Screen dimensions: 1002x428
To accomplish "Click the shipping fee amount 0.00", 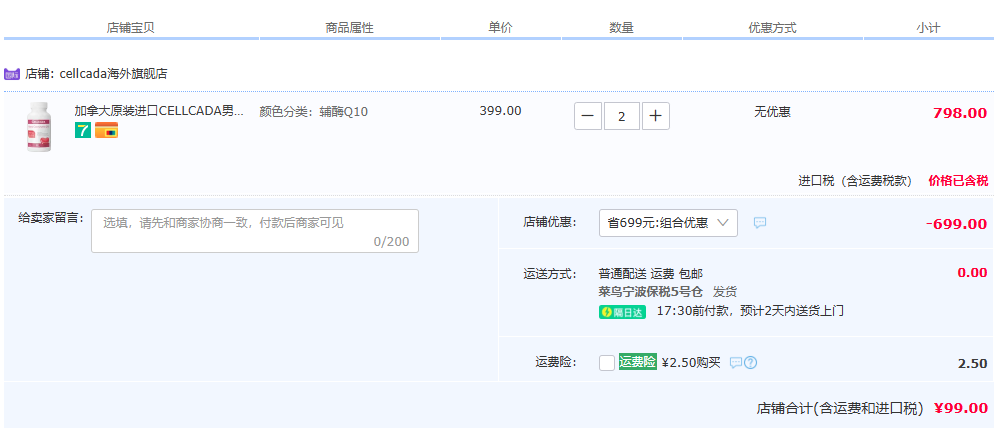I will (973, 273).
